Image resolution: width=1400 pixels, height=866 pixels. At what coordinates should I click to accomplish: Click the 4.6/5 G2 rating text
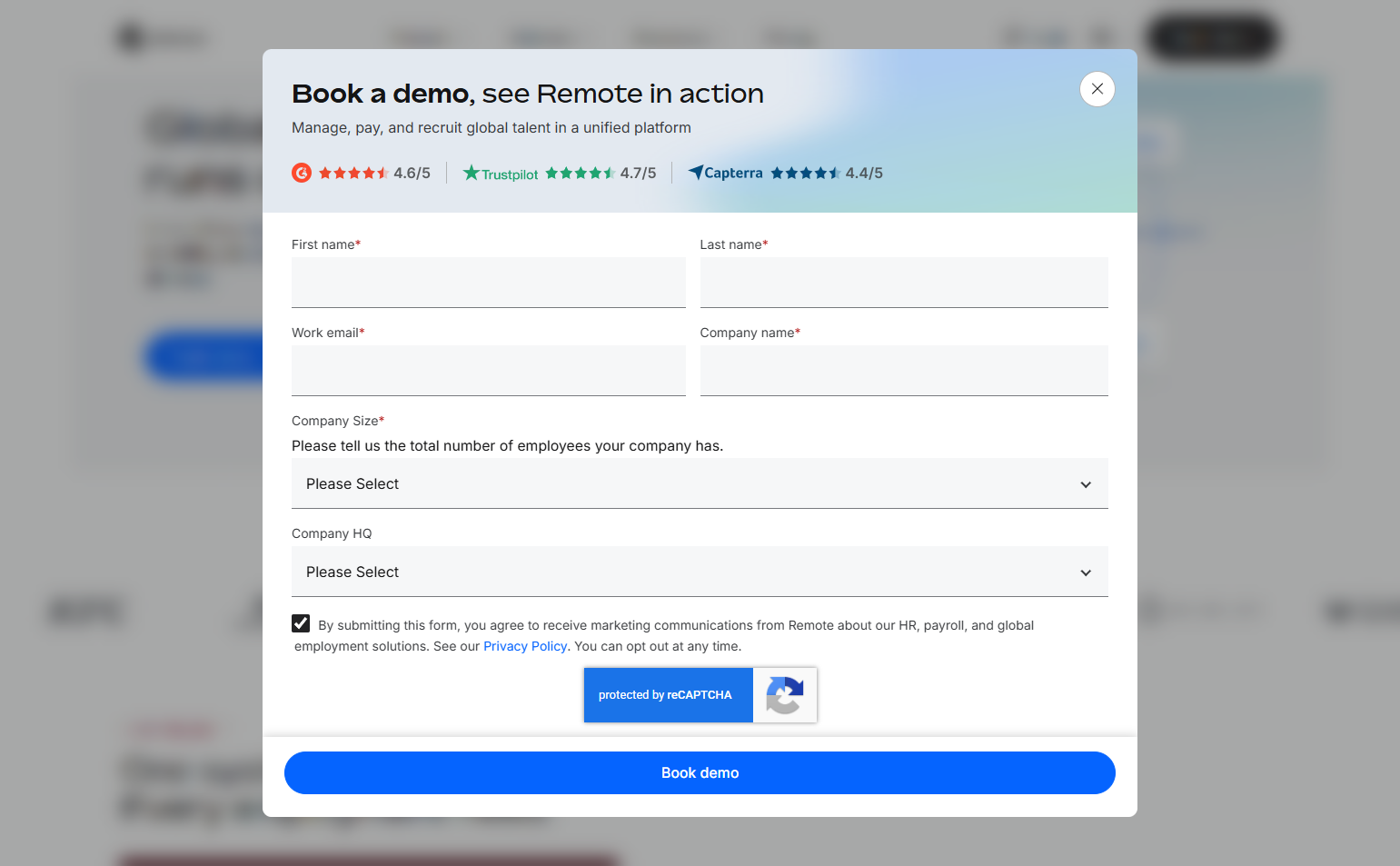tap(412, 173)
